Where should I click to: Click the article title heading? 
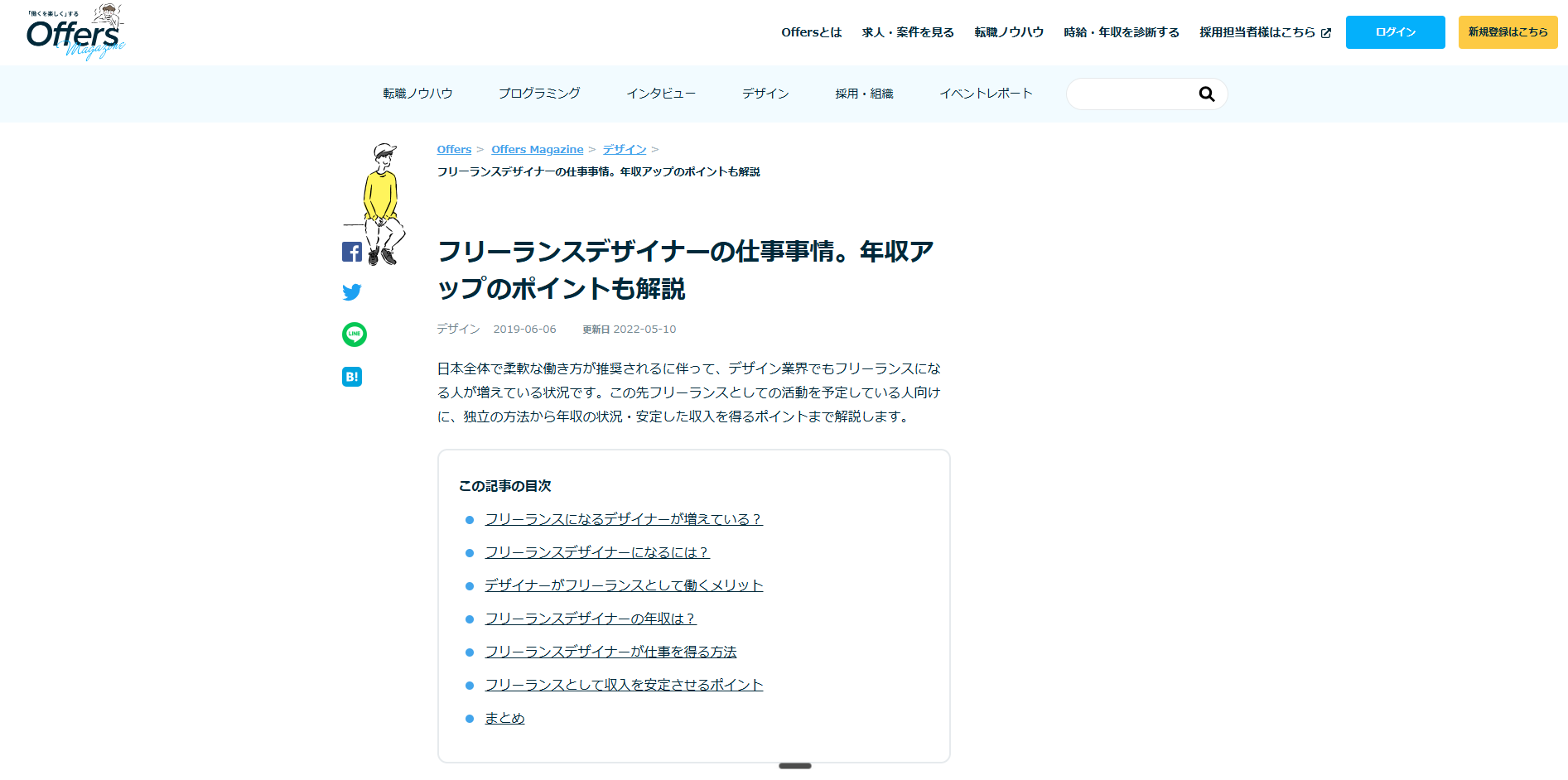[686, 270]
